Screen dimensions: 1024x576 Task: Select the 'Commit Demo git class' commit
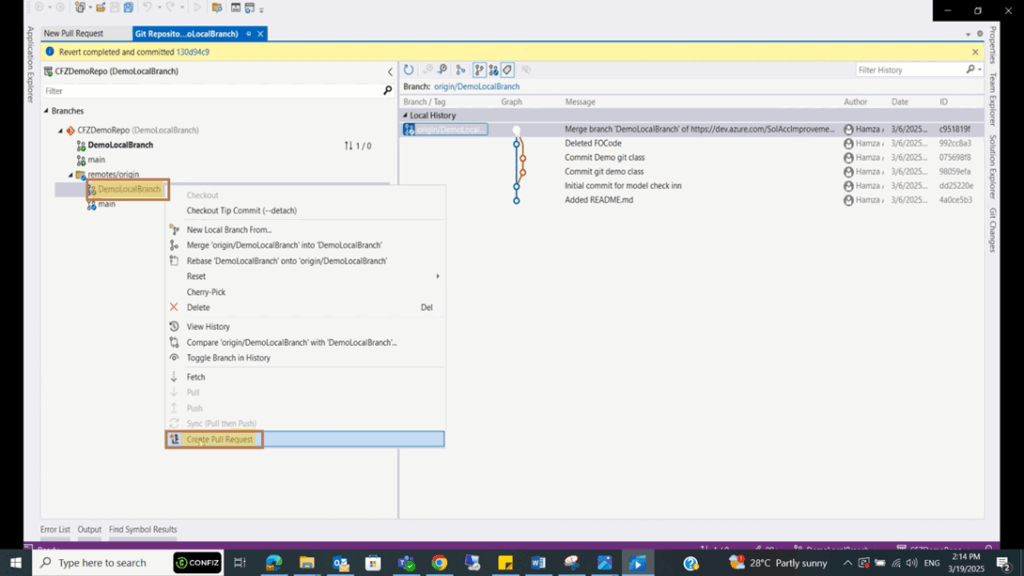691,157
